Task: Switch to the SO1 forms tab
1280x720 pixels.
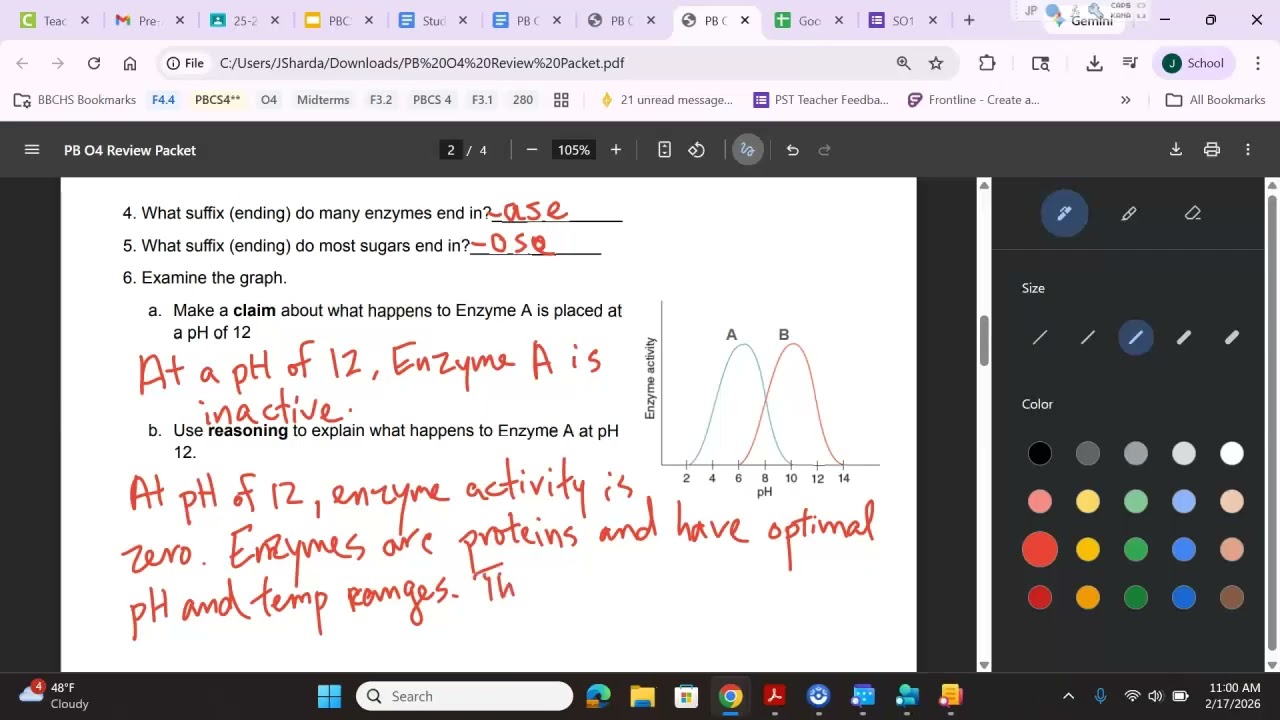Action: pos(903,20)
